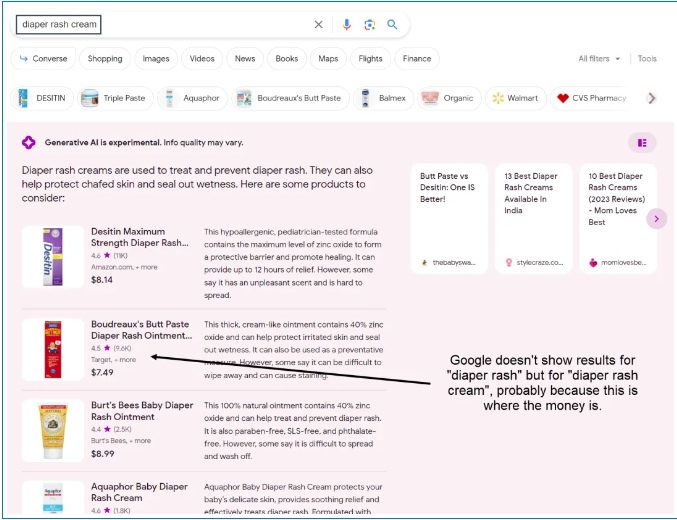This screenshot has width=677, height=520.
Task: Switch to the Videos tab
Action: point(202,59)
